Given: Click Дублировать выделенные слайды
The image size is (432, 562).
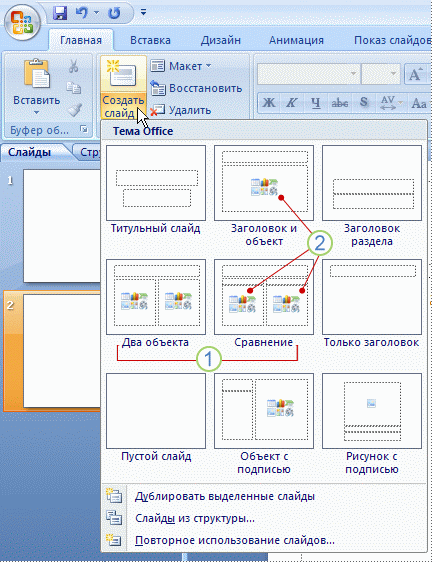Looking at the screenshot, I should 264,496.
